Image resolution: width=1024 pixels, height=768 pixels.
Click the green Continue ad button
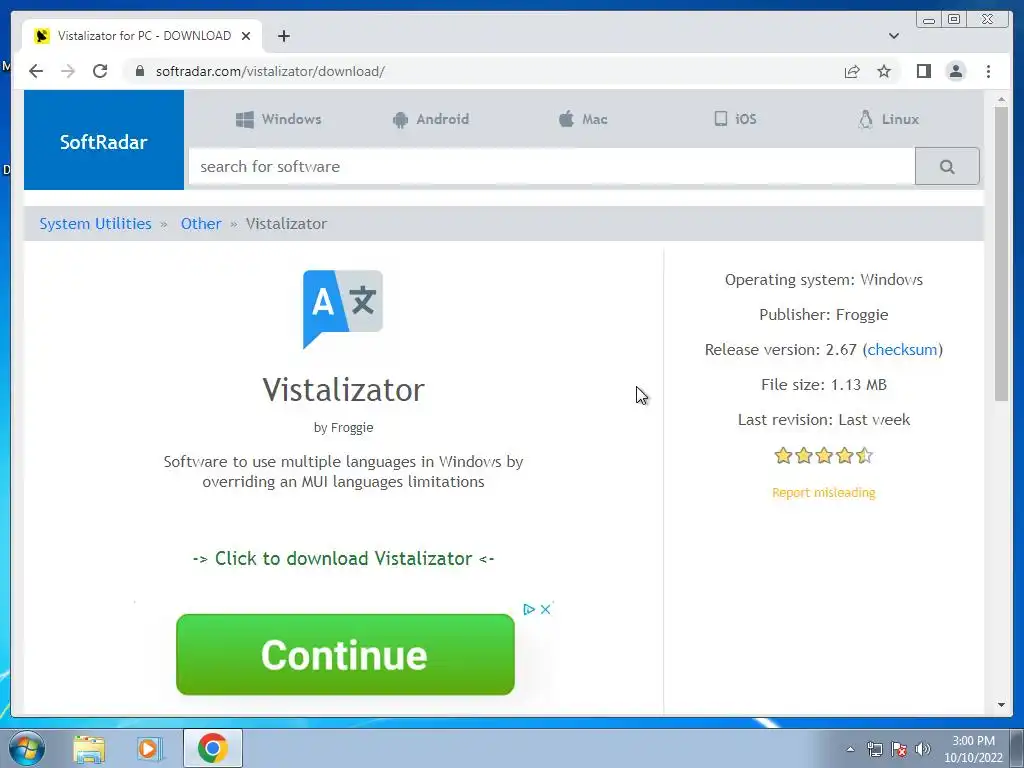[345, 654]
